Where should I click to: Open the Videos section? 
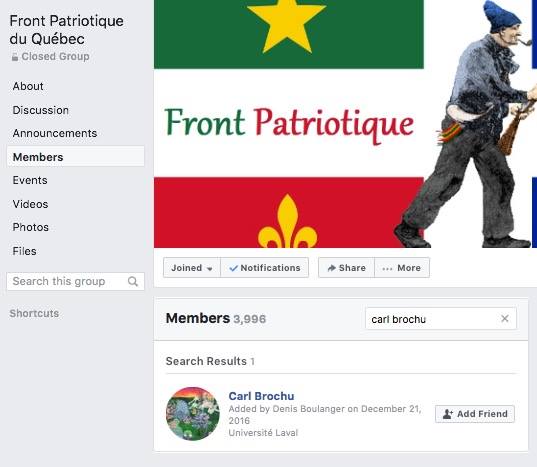click(30, 204)
